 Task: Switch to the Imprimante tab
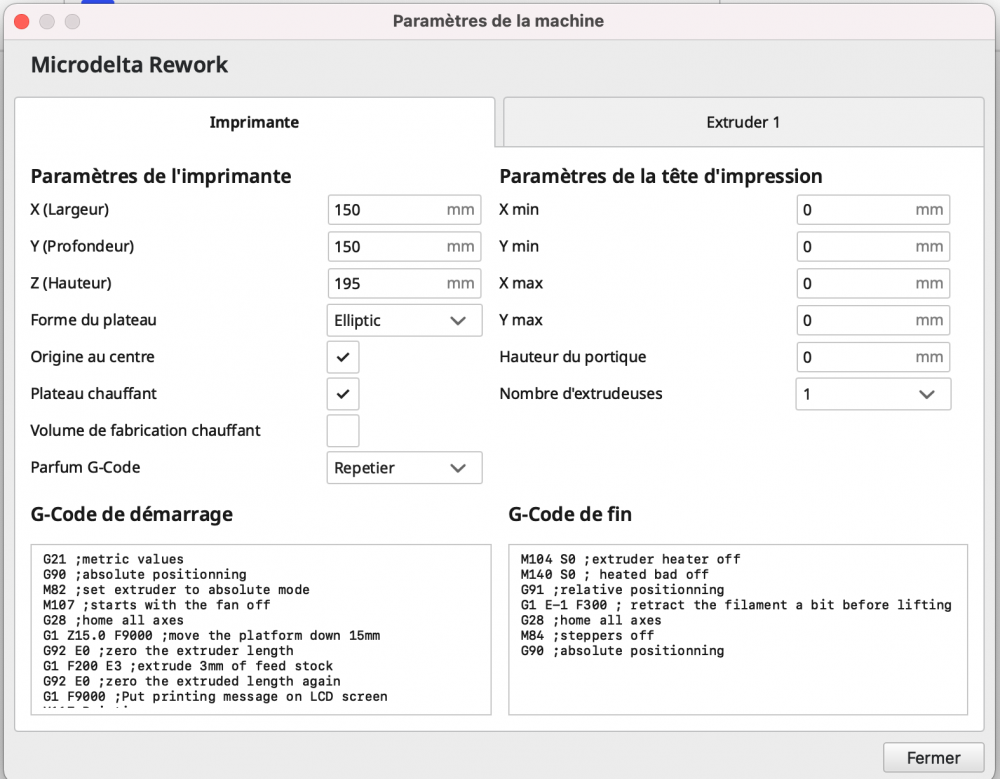click(254, 122)
